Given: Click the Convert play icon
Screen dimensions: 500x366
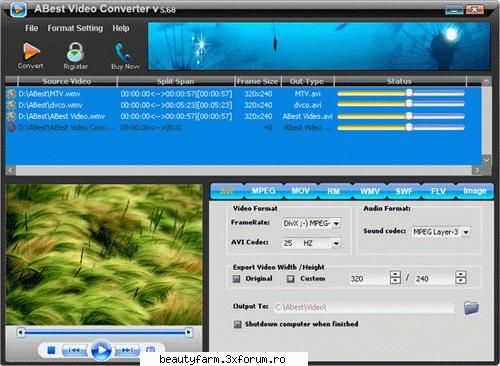Looking at the screenshot, I should pos(31,51).
